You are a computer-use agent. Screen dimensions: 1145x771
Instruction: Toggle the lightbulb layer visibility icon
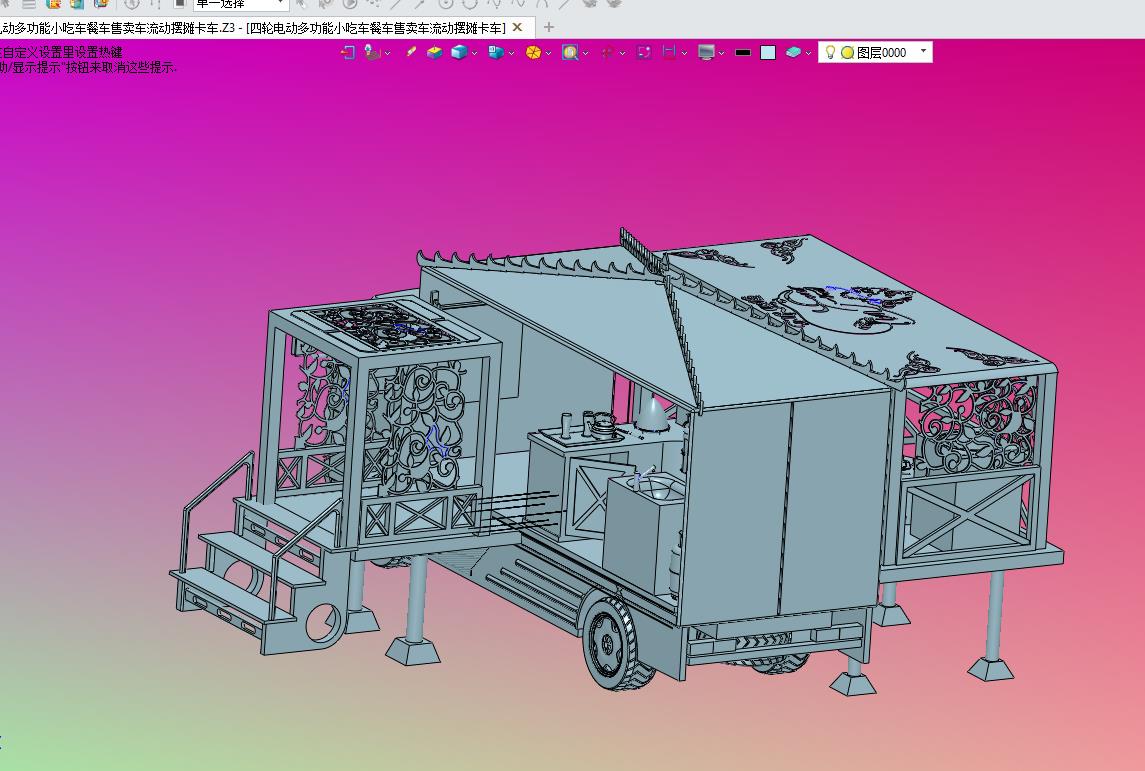(830, 52)
